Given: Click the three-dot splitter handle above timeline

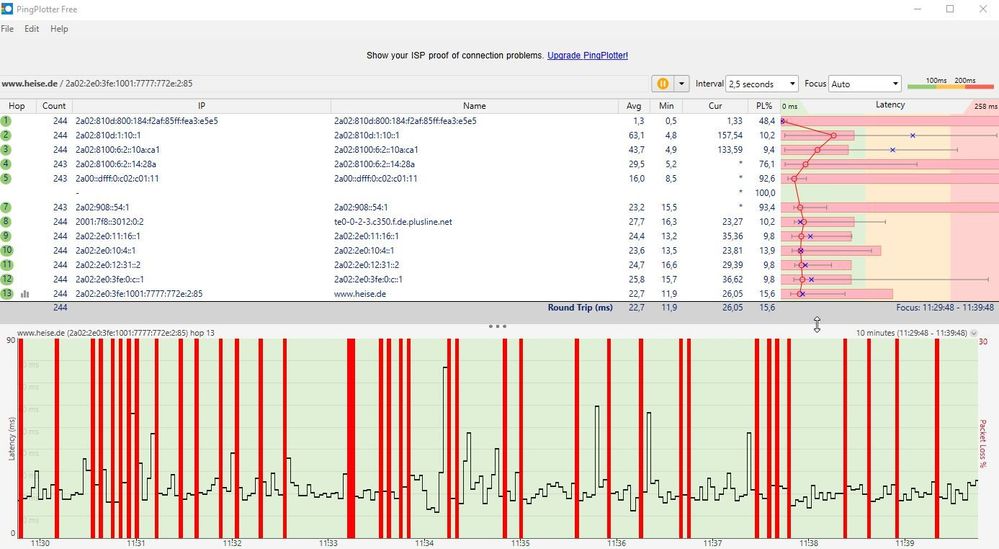Looking at the screenshot, I should click(498, 326).
